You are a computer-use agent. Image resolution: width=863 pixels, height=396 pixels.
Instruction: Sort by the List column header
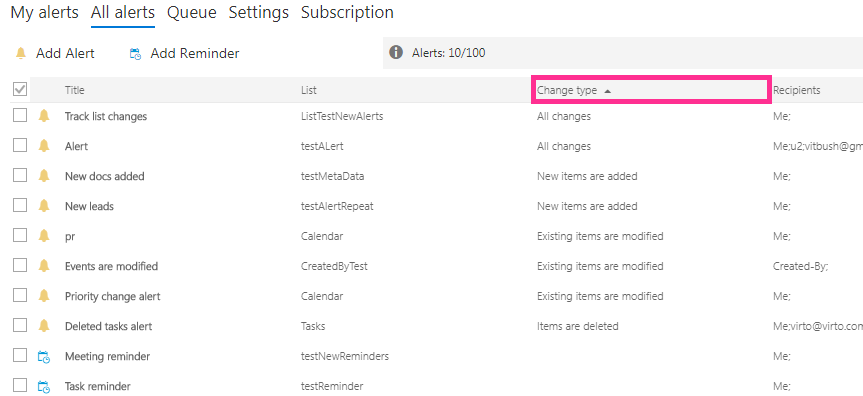[309, 90]
